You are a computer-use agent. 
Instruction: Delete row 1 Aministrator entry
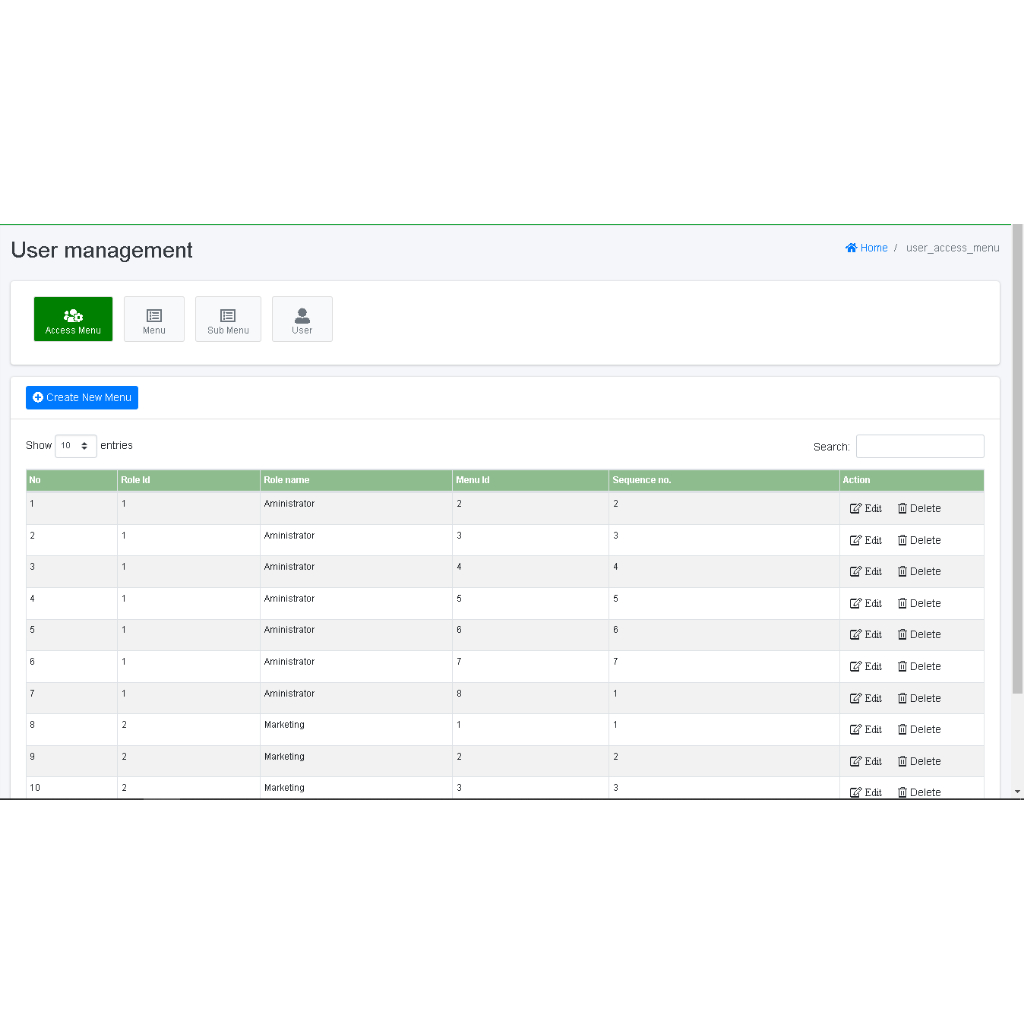(919, 508)
